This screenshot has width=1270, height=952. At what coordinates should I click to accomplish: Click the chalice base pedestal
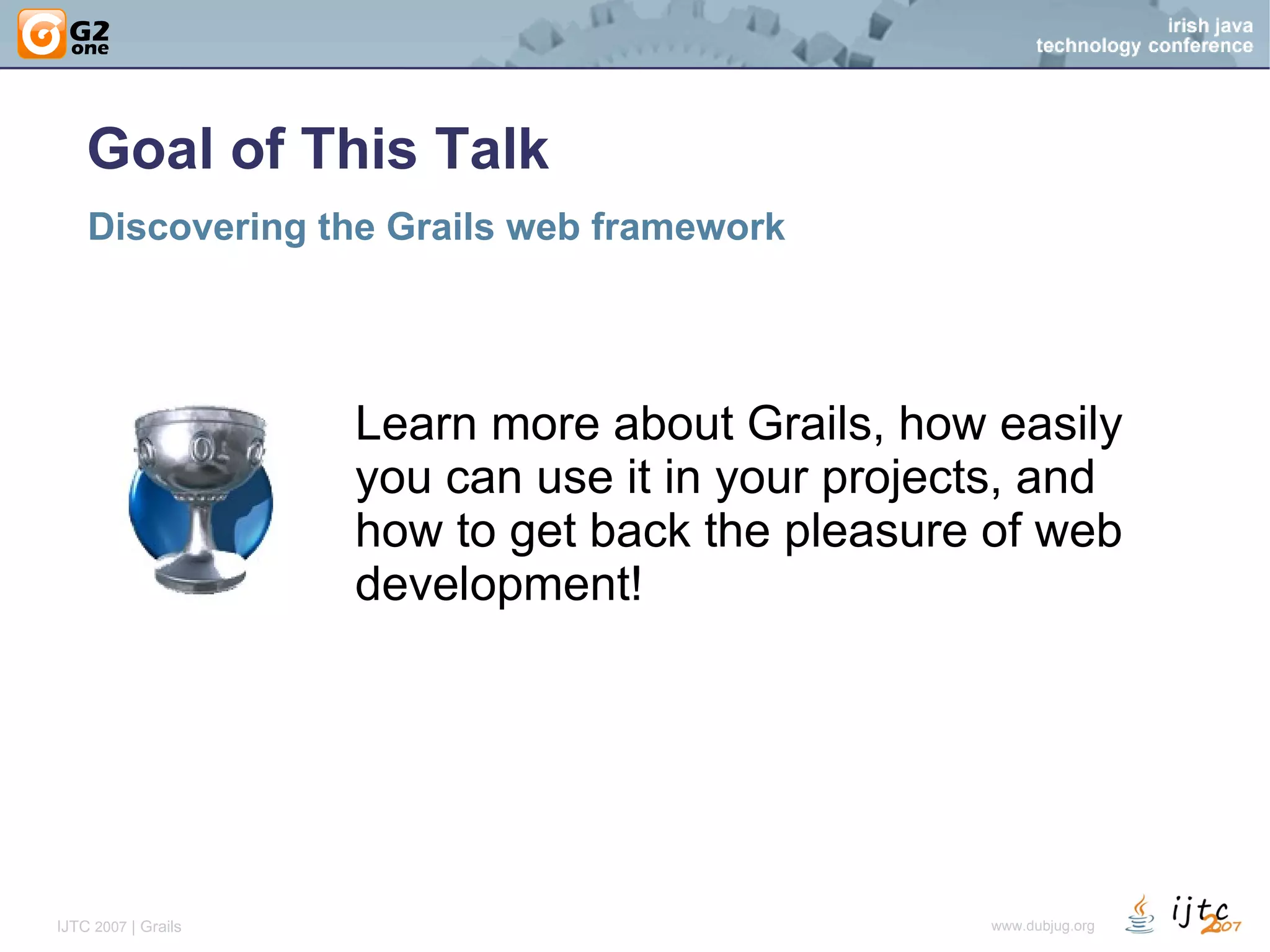click(200, 575)
